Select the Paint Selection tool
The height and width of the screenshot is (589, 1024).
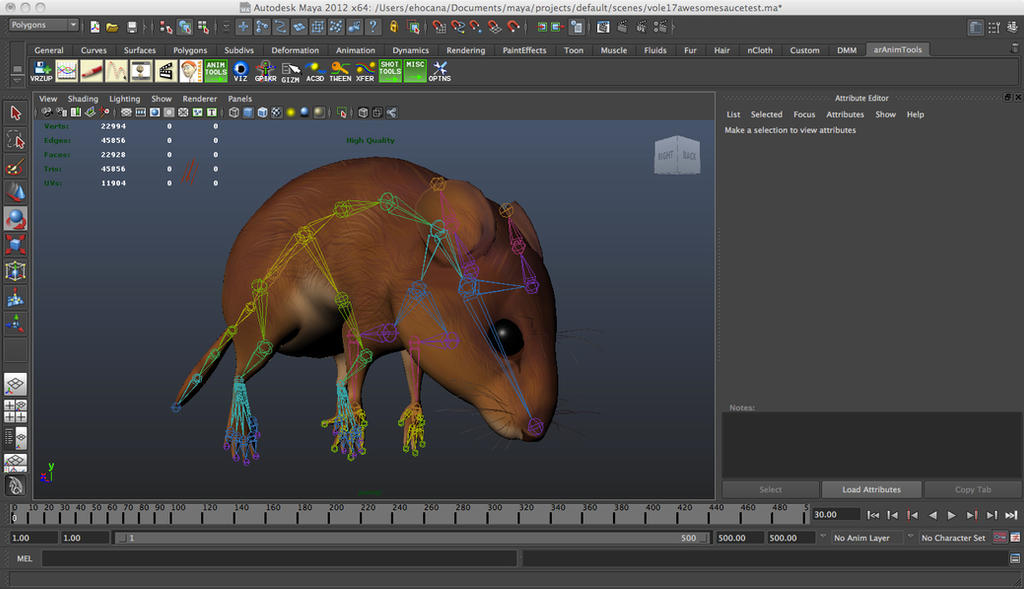coord(16,167)
